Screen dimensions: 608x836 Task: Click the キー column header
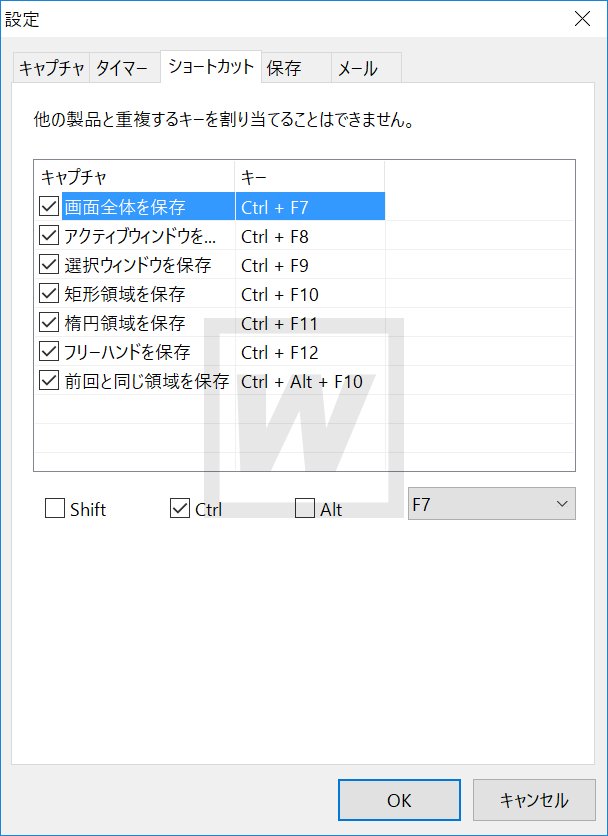pos(310,176)
